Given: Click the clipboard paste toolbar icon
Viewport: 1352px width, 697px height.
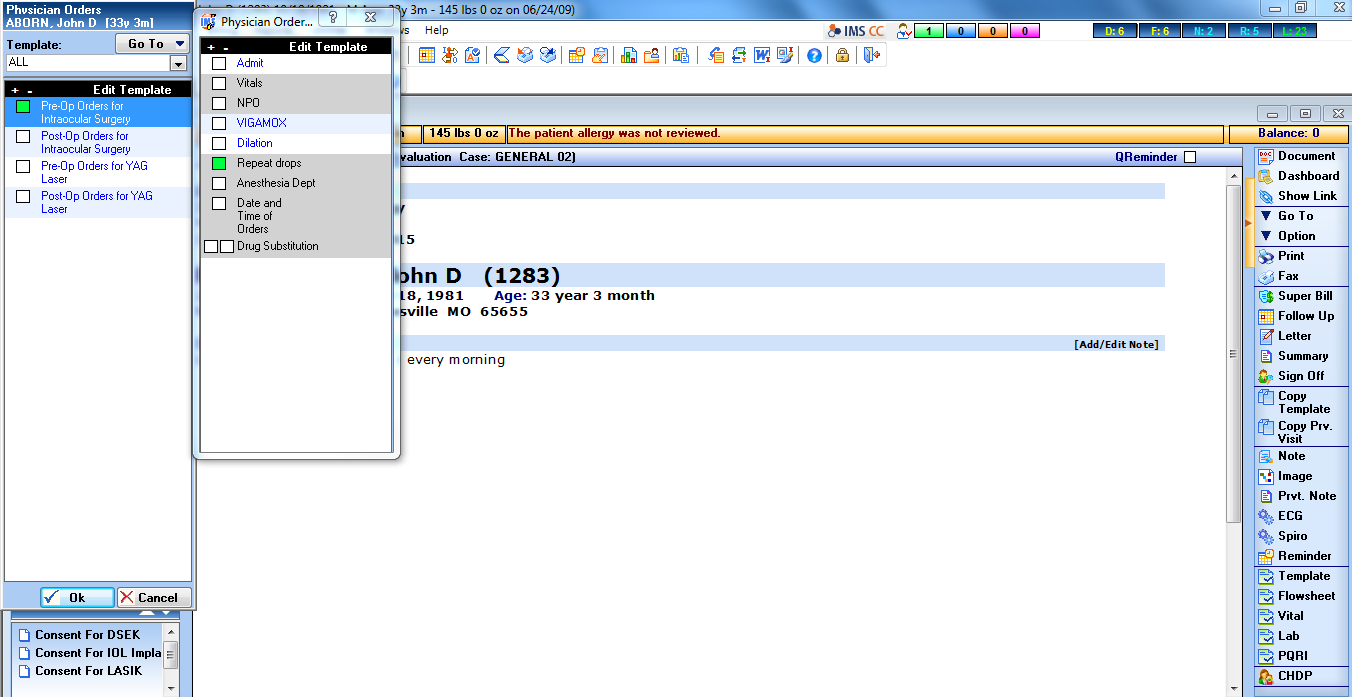Looking at the screenshot, I should [681, 55].
